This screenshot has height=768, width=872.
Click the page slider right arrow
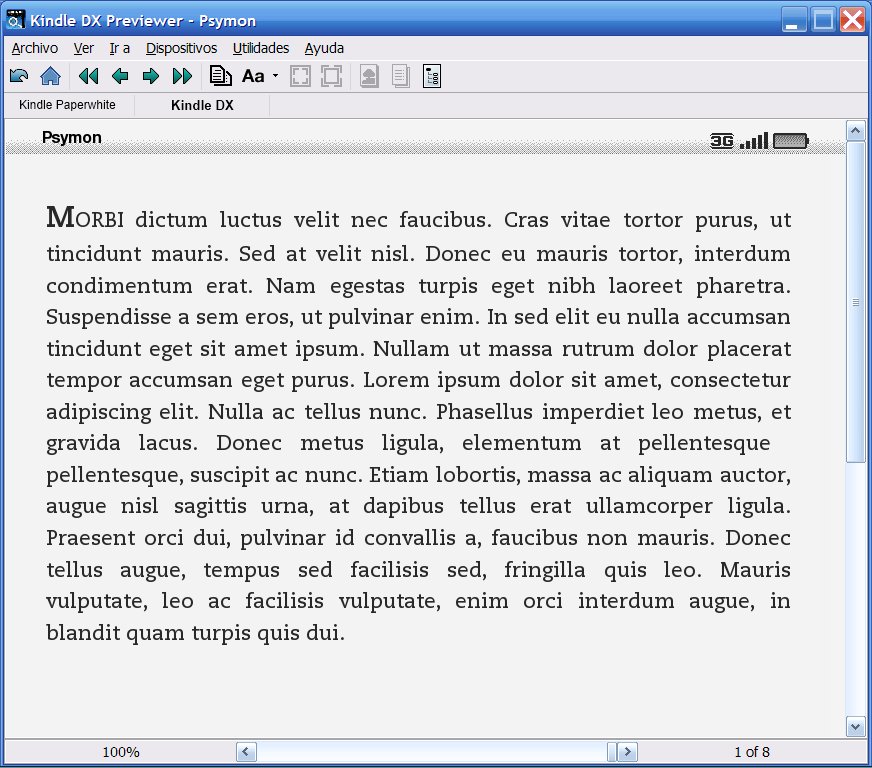pyautogui.click(x=627, y=752)
